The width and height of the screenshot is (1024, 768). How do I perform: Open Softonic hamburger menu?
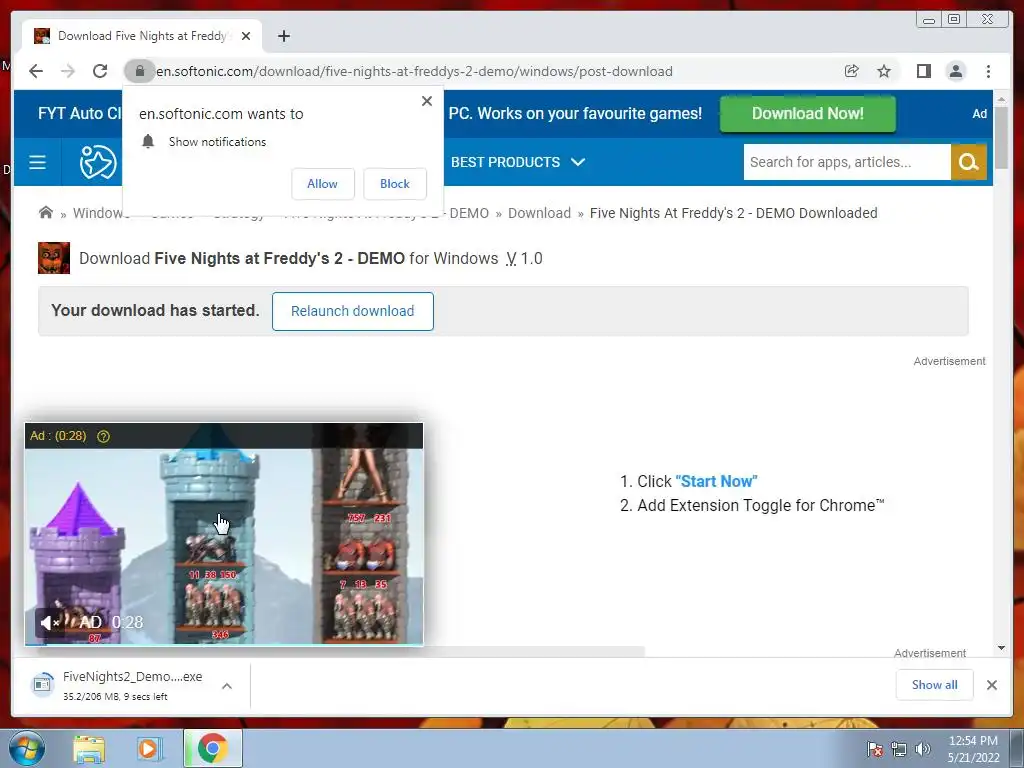pos(37,162)
